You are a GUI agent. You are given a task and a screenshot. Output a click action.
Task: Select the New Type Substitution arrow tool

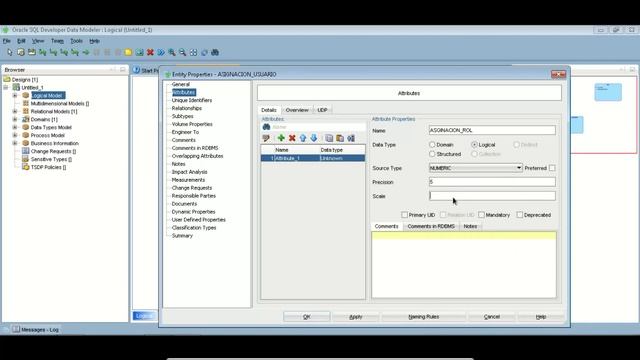(x=86, y=52)
